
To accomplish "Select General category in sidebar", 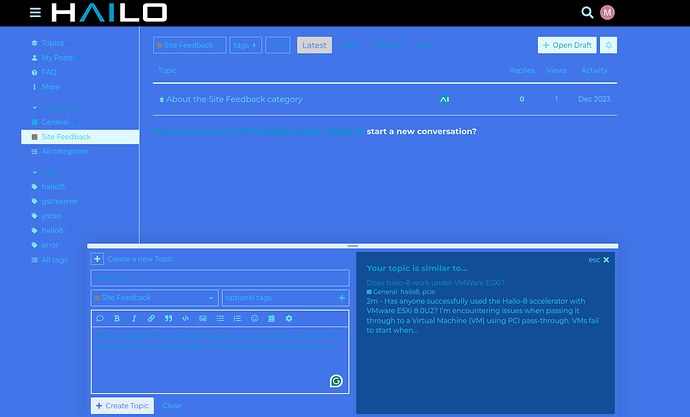I will click(x=55, y=122).
